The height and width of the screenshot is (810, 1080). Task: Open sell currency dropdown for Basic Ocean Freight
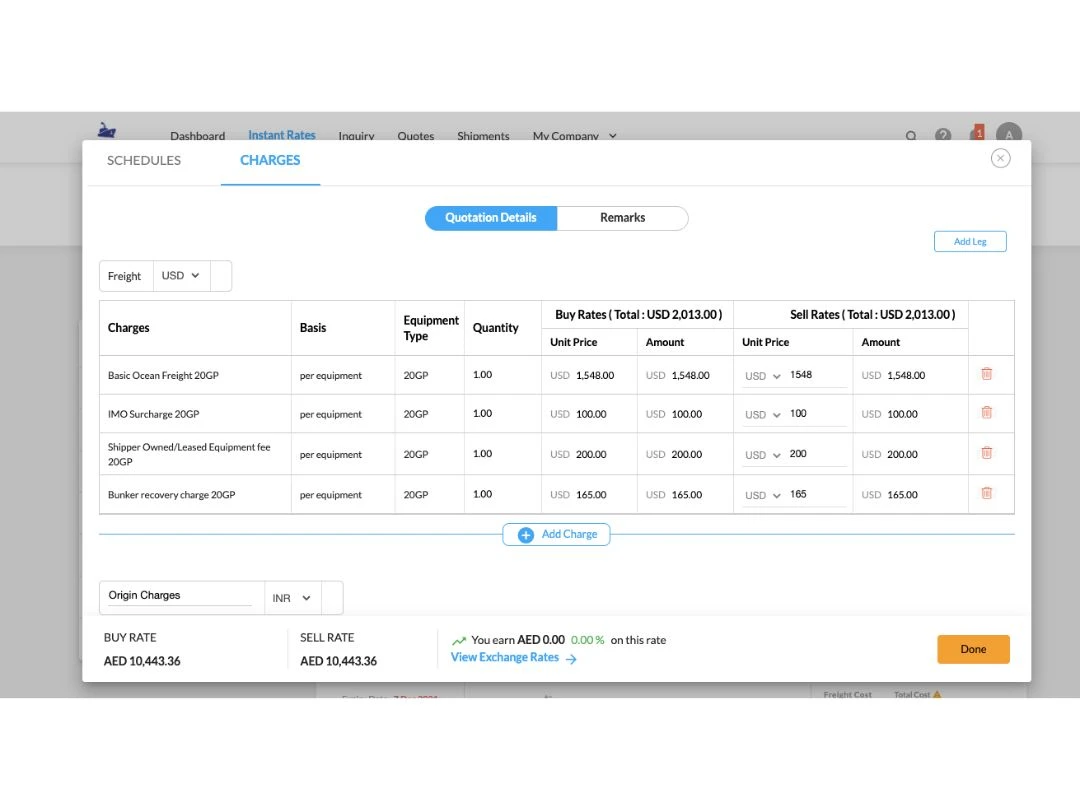click(x=763, y=376)
